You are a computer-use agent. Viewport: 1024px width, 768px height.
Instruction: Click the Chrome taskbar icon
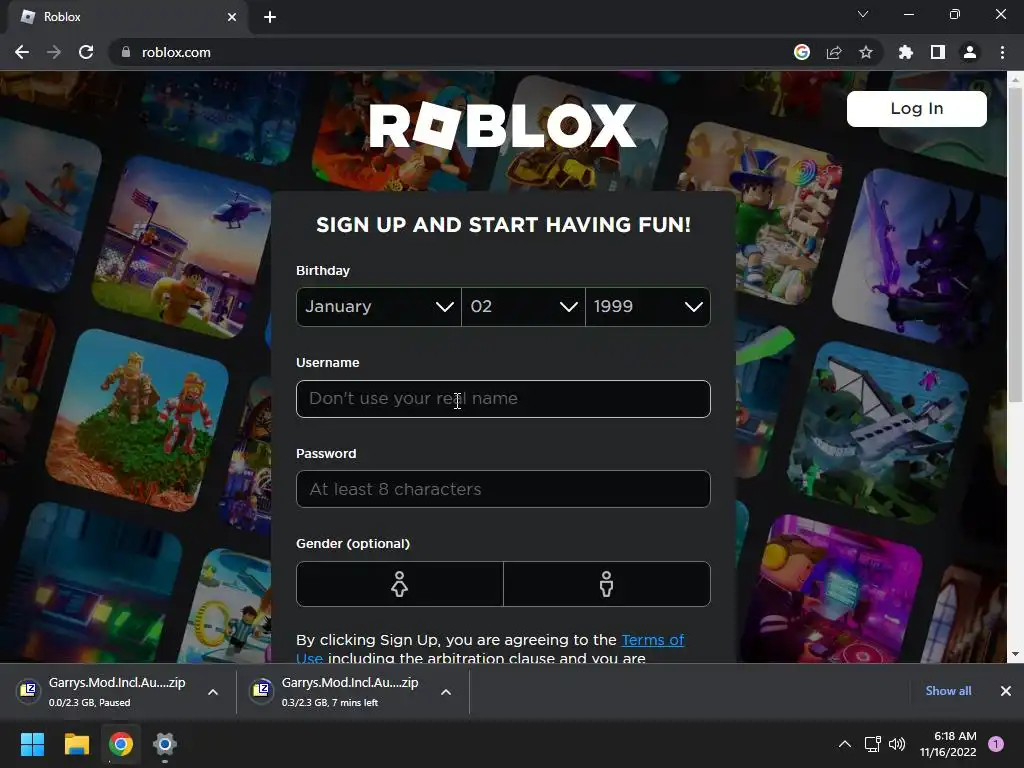point(121,744)
